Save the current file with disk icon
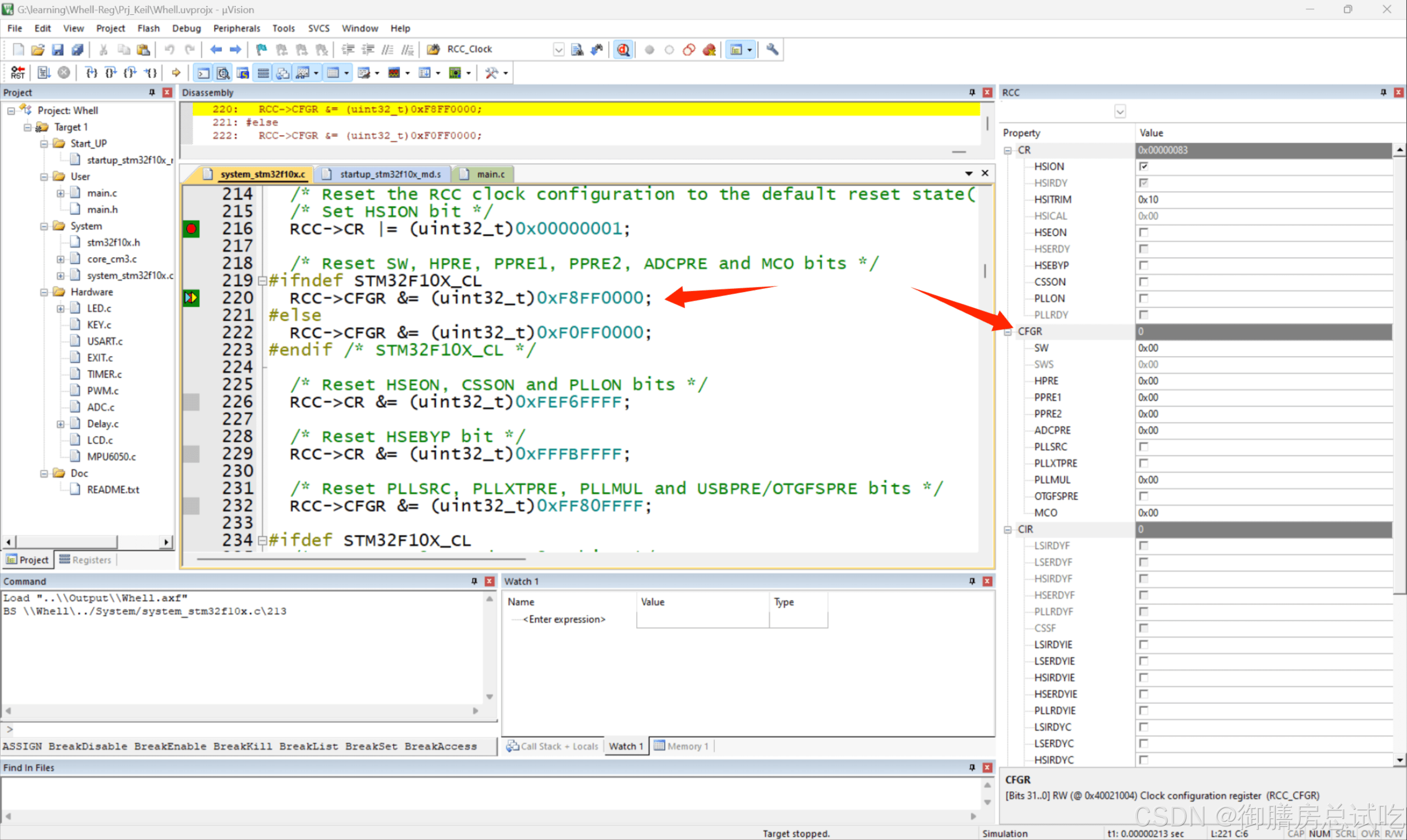Screen dimensions: 1407x840 click(58, 50)
